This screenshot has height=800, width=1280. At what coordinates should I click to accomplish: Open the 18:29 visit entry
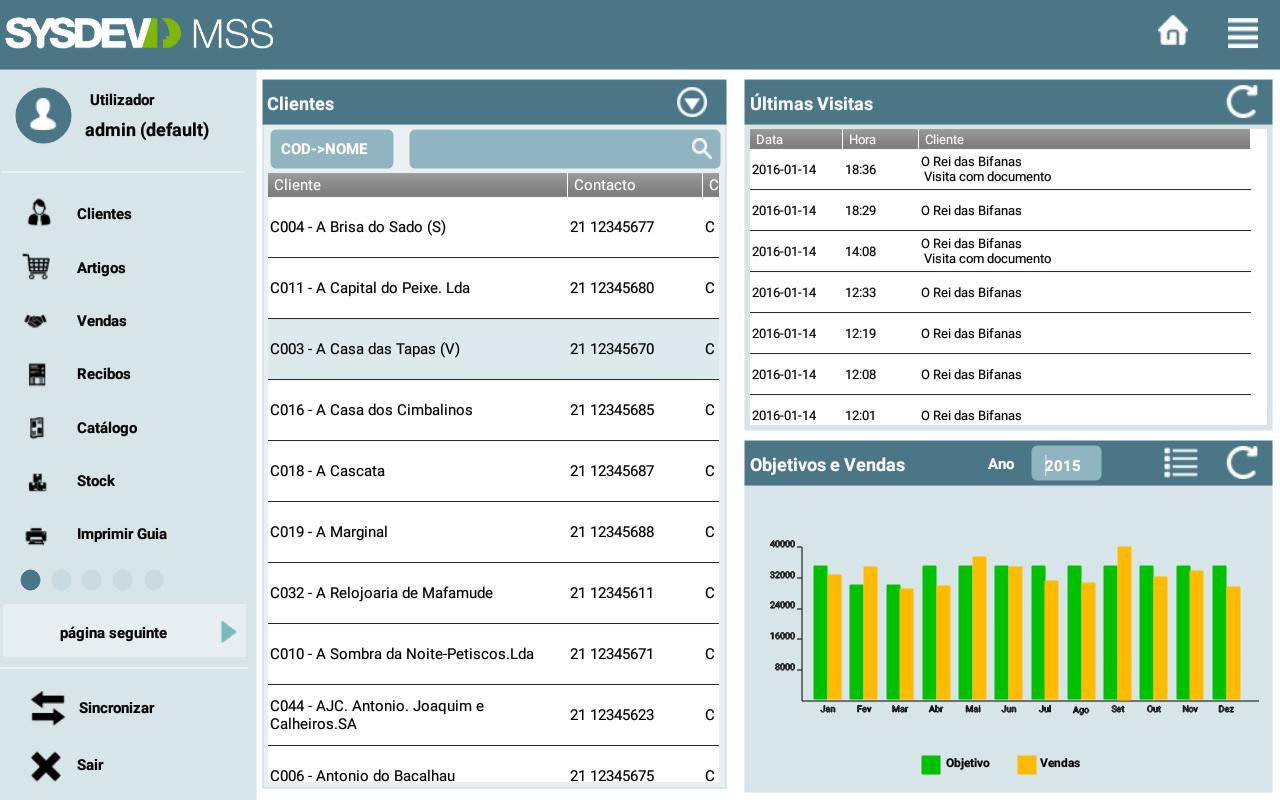tap(1000, 210)
